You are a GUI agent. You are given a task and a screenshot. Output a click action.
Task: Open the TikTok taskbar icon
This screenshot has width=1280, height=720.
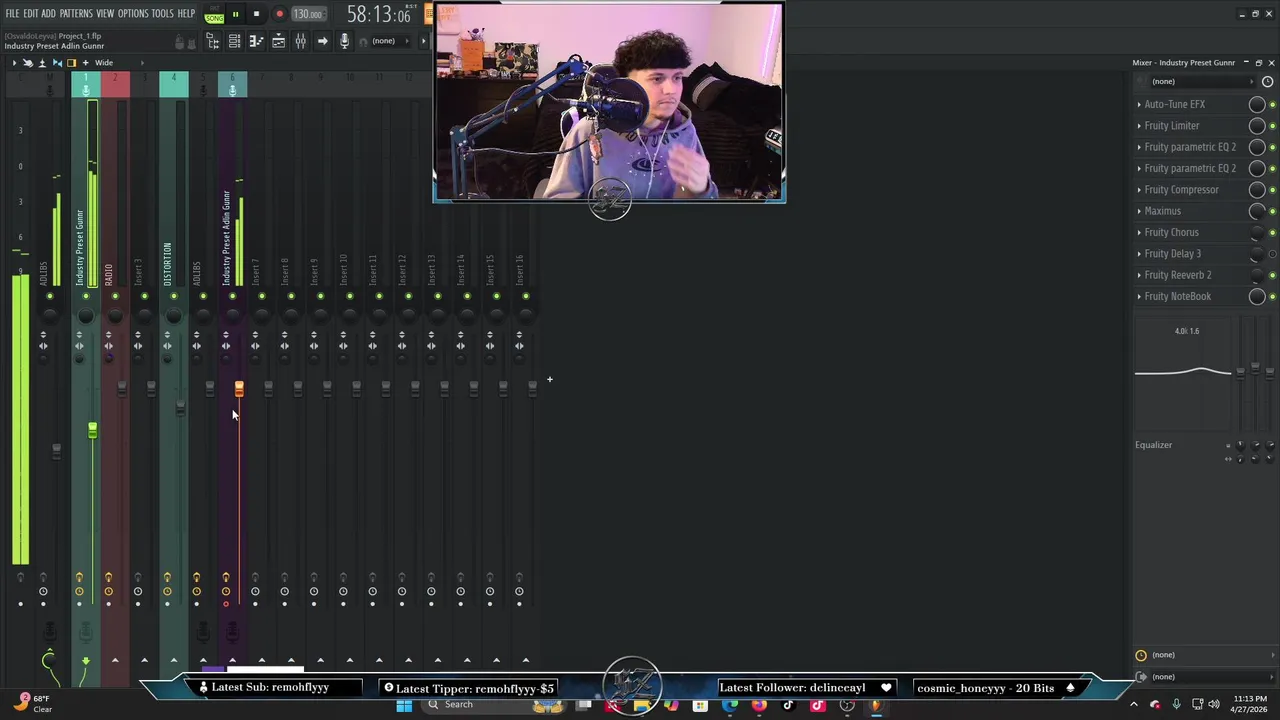tap(789, 705)
